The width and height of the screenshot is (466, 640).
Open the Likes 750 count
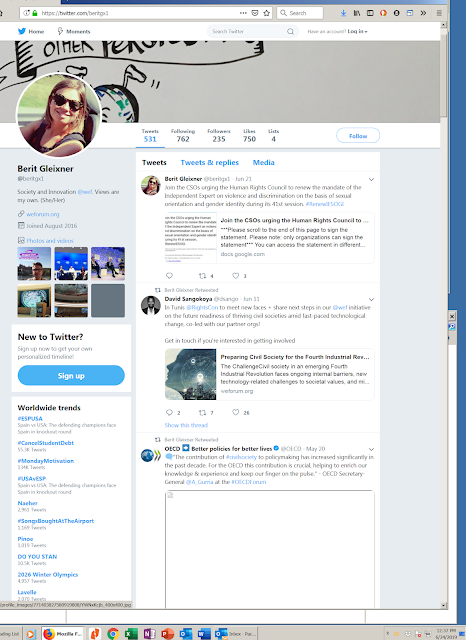point(249,136)
